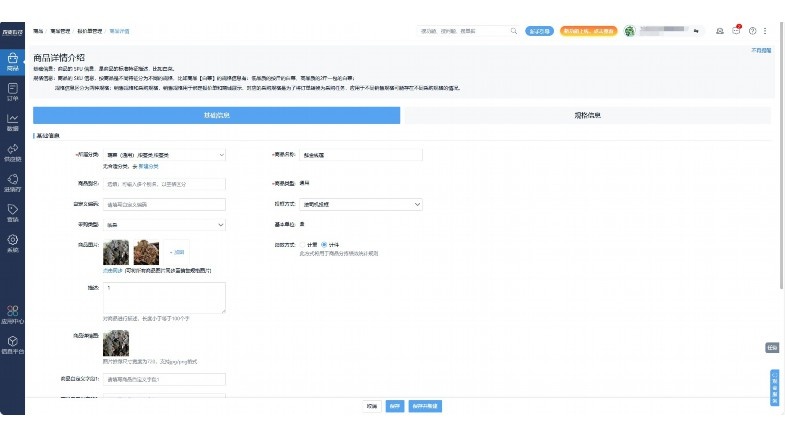785x437 pixels.
Task: Click the description textarea
Action: click(164, 298)
